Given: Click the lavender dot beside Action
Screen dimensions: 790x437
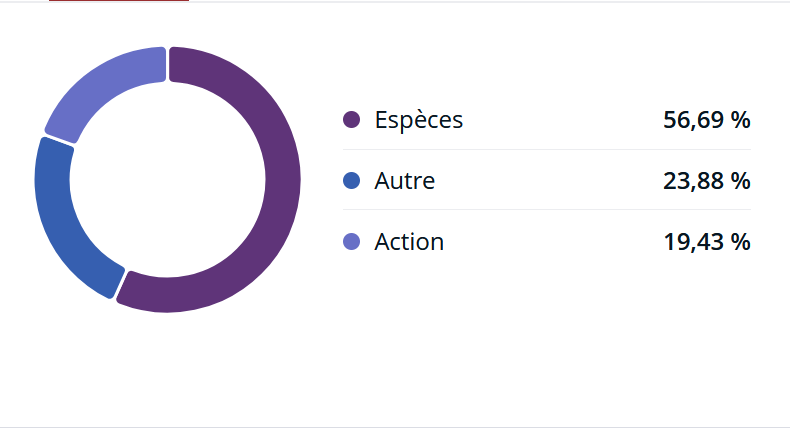Looking at the screenshot, I should click(351, 241).
